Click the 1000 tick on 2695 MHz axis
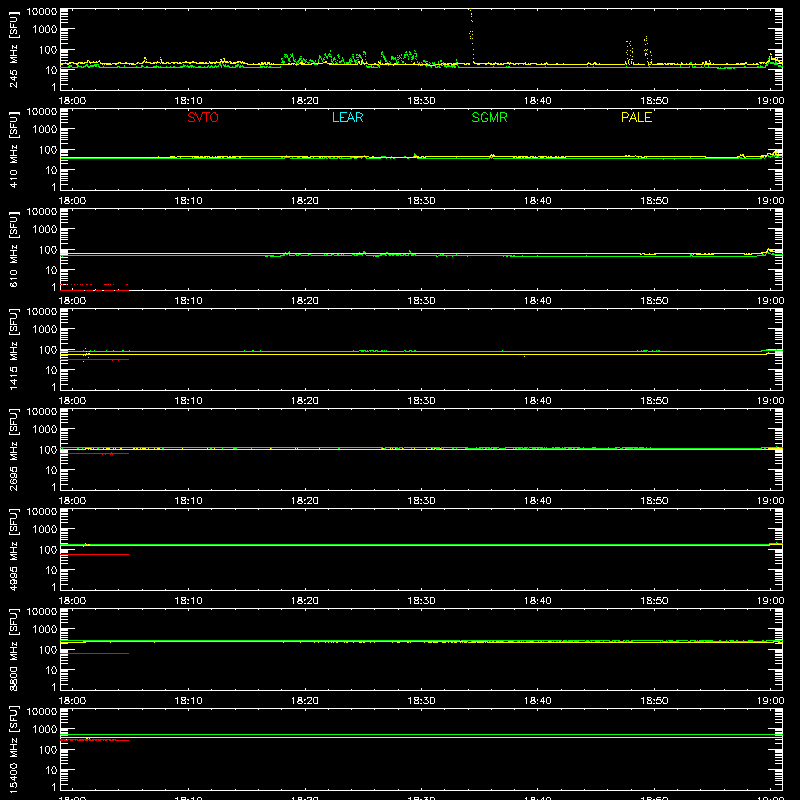 tap(45, 430)
